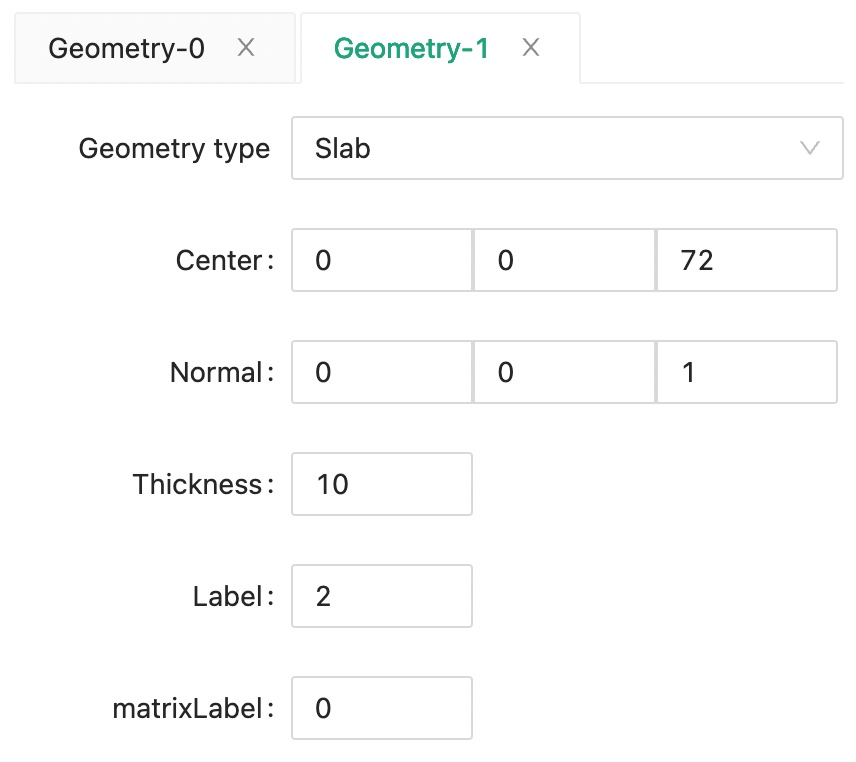Click the "Normal" field label
856x762 pixels.
[x=216, y=373]
